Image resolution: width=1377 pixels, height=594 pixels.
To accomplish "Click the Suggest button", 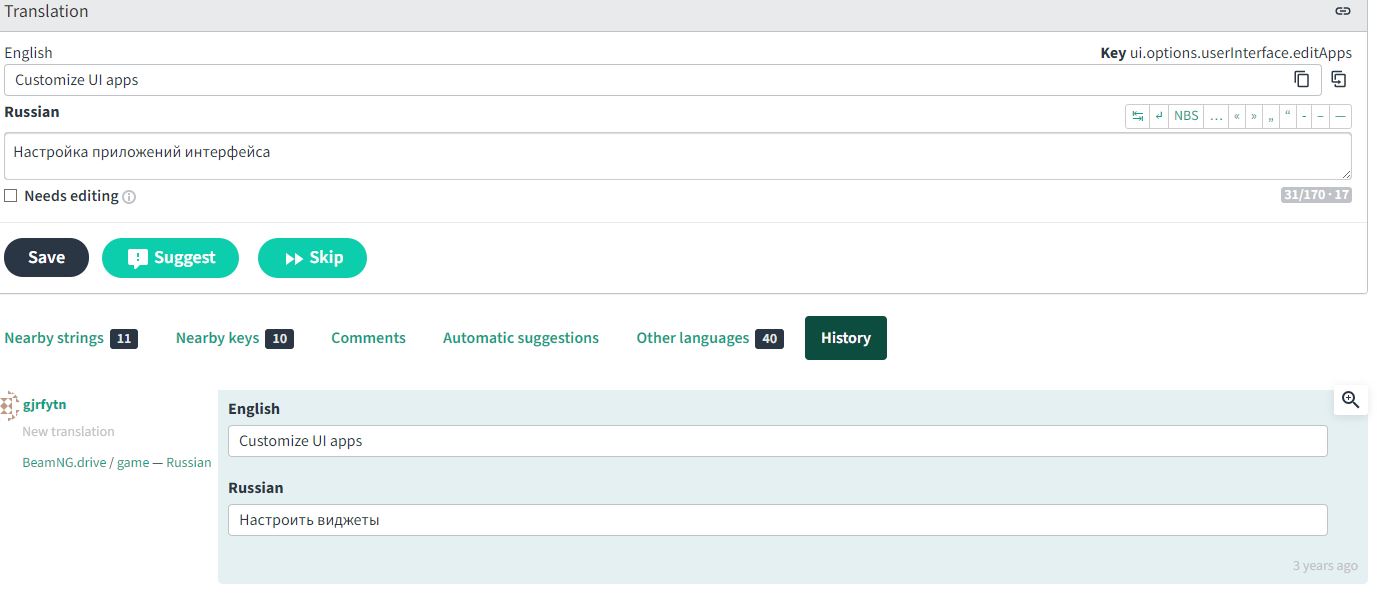I will (171, 257).
